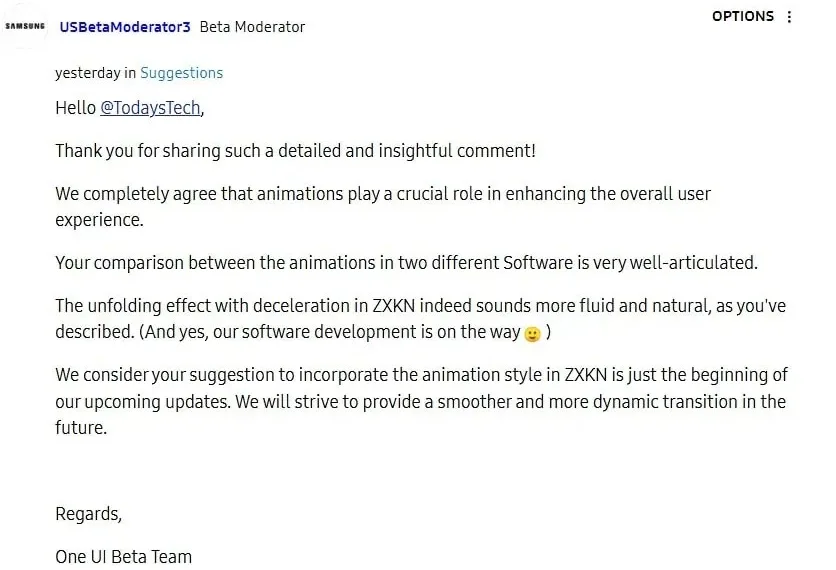Click the "Hello" greeting word
The width and height of the screenshot is (836, 570).
point(76,108)
